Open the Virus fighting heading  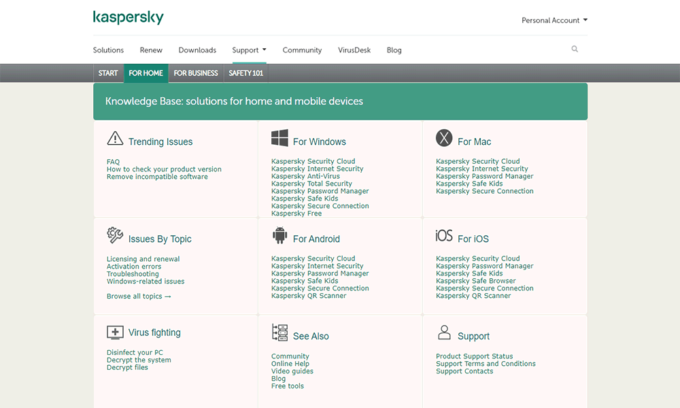(x=154, y=333)
